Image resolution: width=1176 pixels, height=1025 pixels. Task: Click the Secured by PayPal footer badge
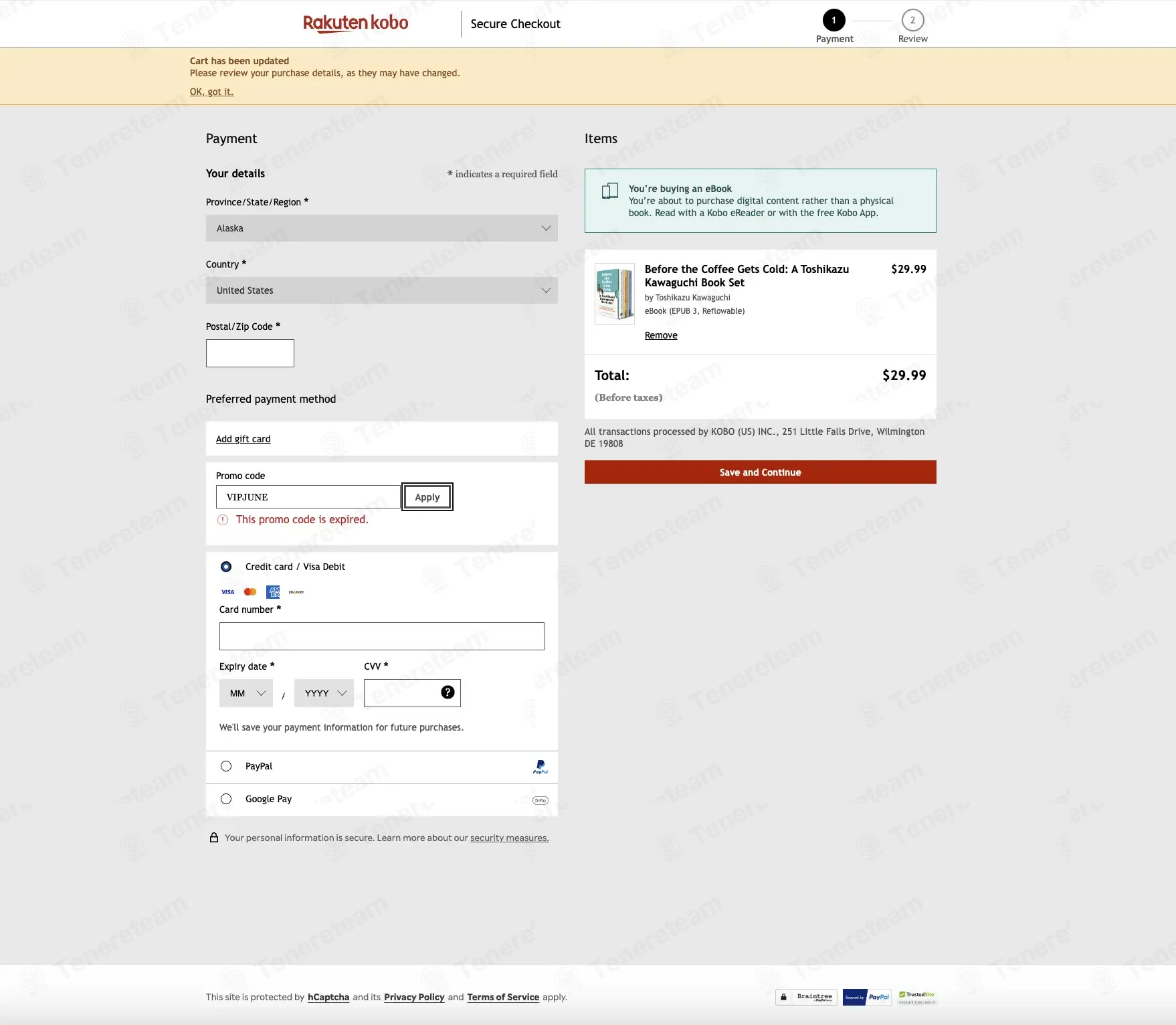click(x=867, y=997)
